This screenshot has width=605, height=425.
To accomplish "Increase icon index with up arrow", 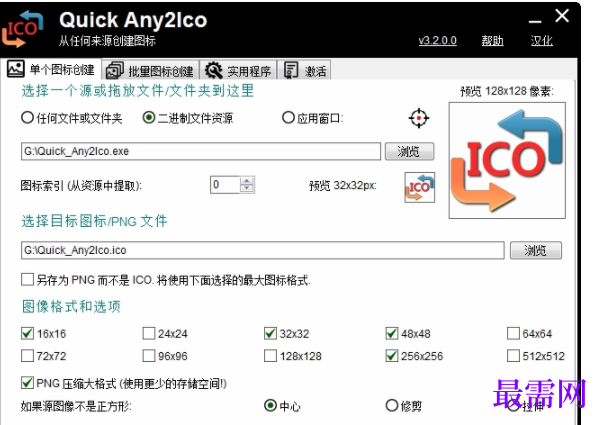I will coord(247,181).
